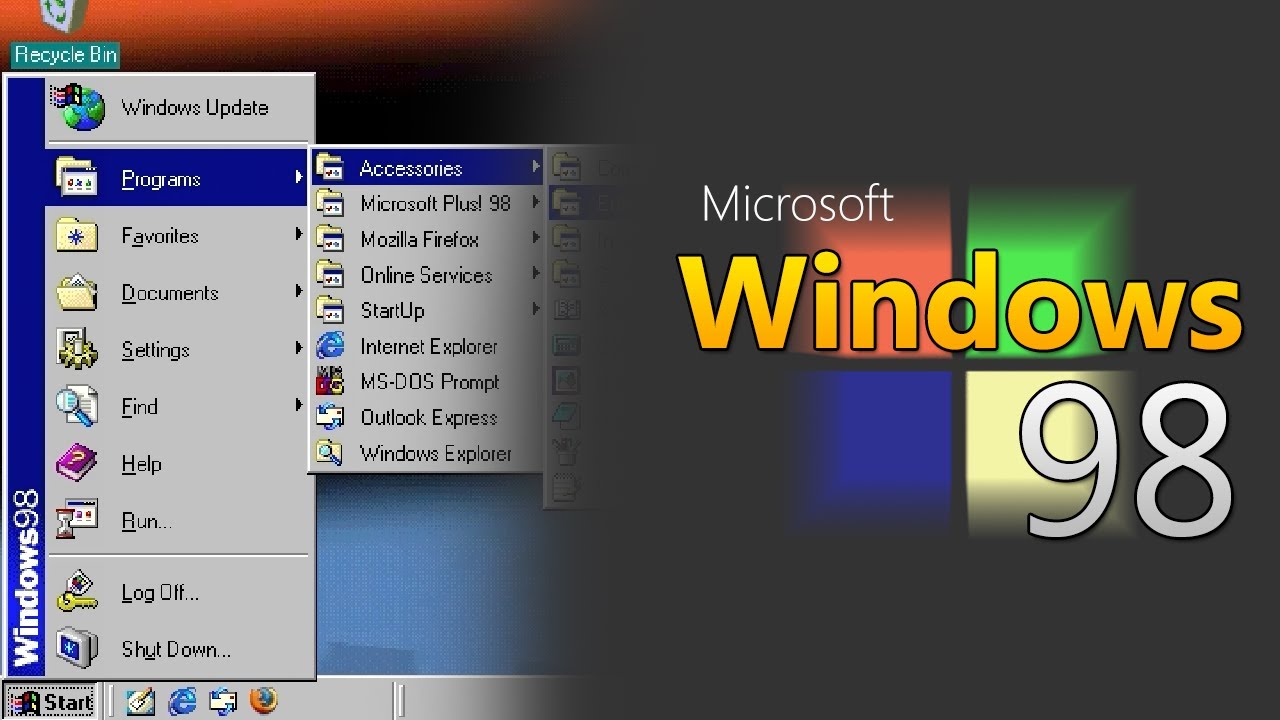
Task: Launch Outlook Express from Programs menu
Action: click(428, 417)
